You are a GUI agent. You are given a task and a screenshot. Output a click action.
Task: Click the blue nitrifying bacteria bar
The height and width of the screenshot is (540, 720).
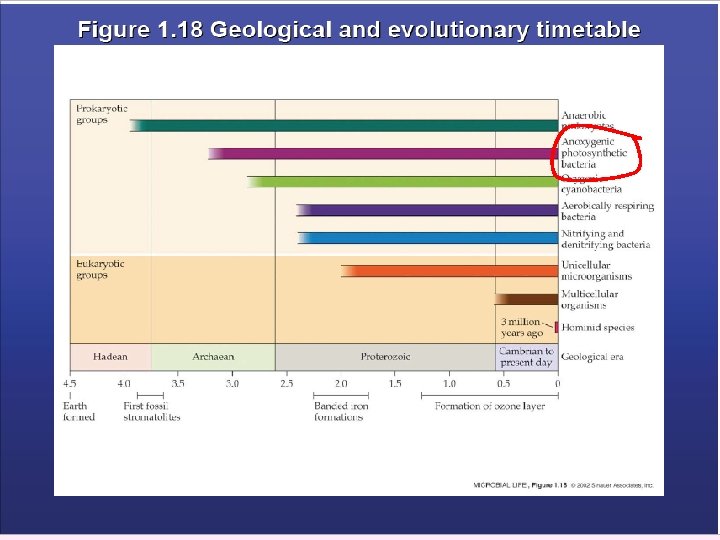428,238
